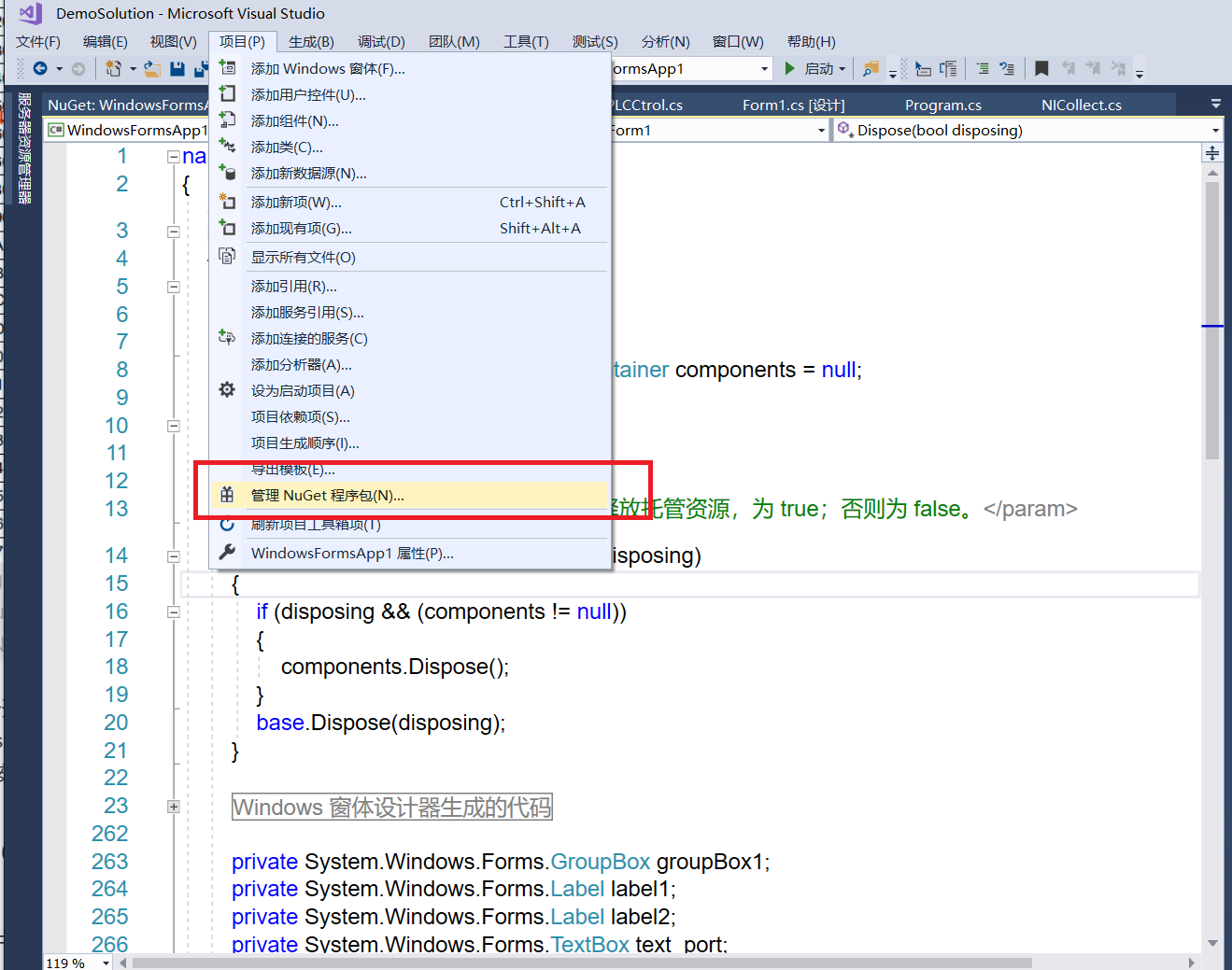Click the Add User Control menu icon
Viewport: 1232px width, 970px height.
pos(227,93)
